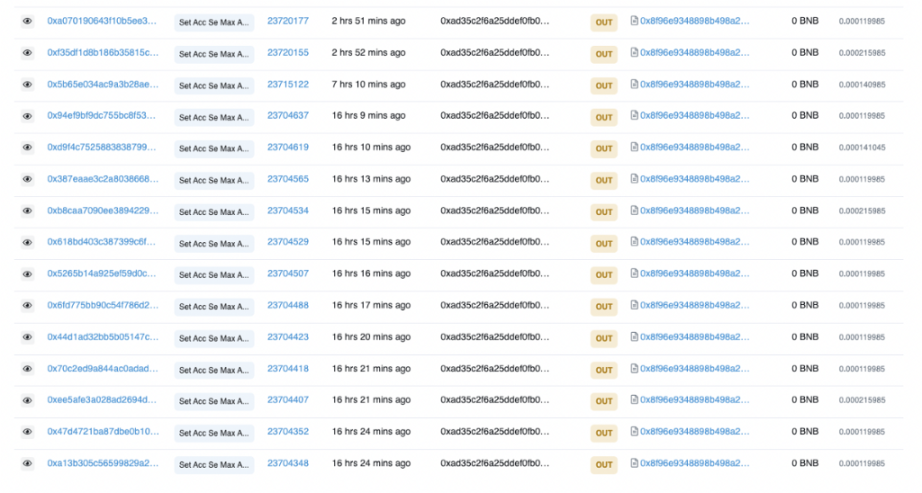This screenshot has width=922, height=493.
Task: Click contract file icon in block 23720155 row
Action: click(x=634, y=53)
